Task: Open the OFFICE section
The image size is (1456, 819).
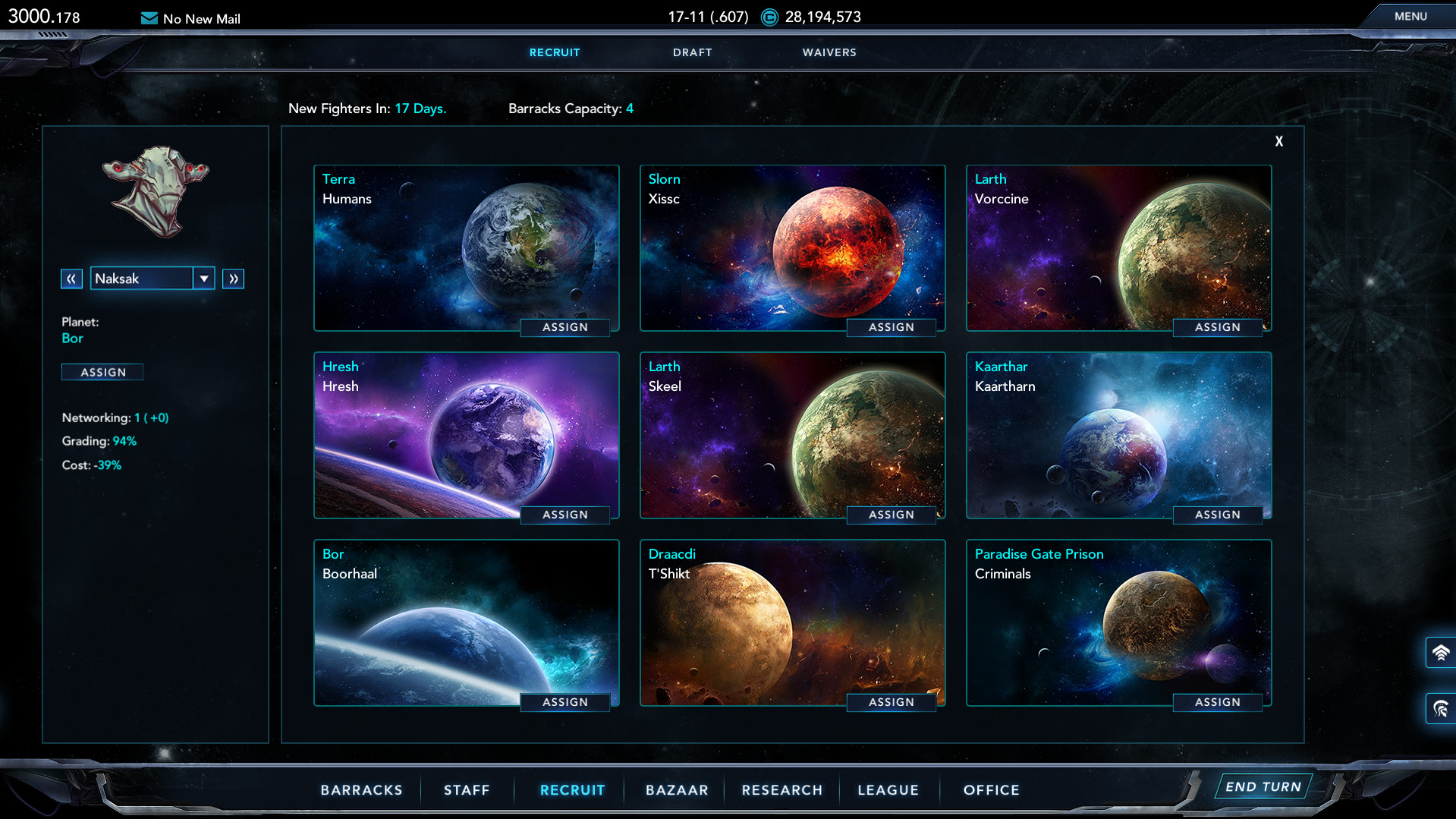Action: point(991,789)
